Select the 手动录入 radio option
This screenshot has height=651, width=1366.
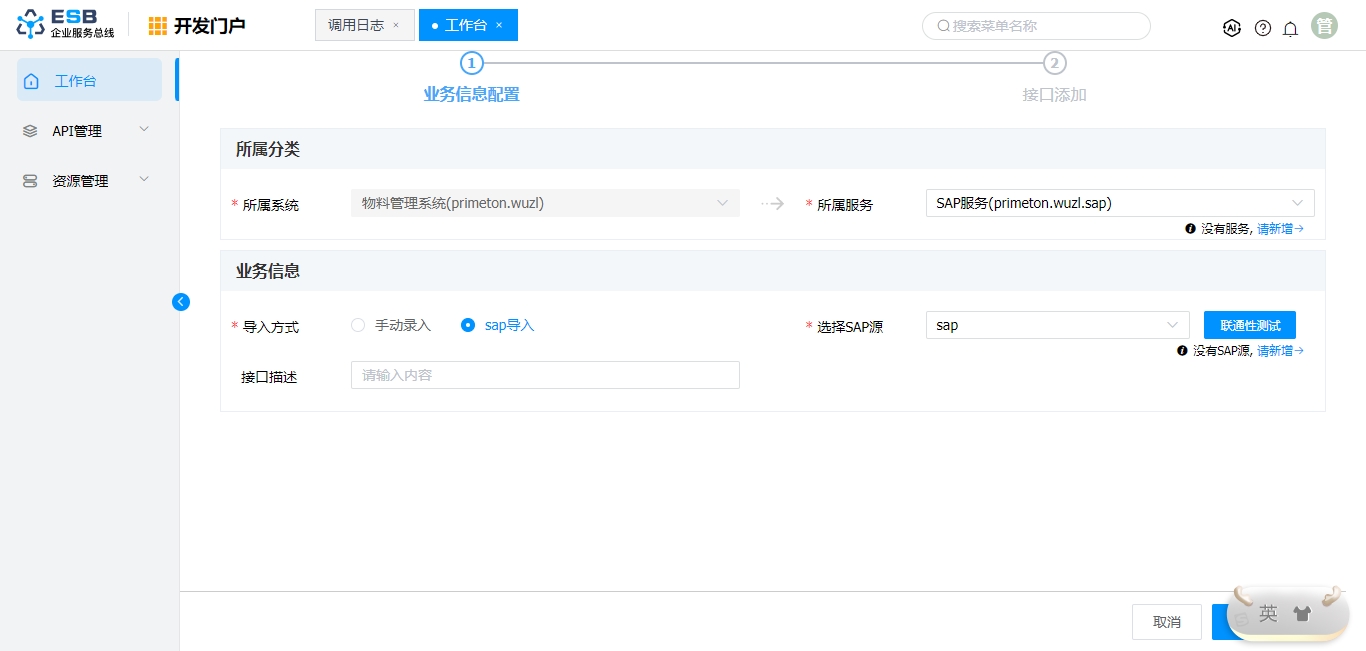[358, 325]
